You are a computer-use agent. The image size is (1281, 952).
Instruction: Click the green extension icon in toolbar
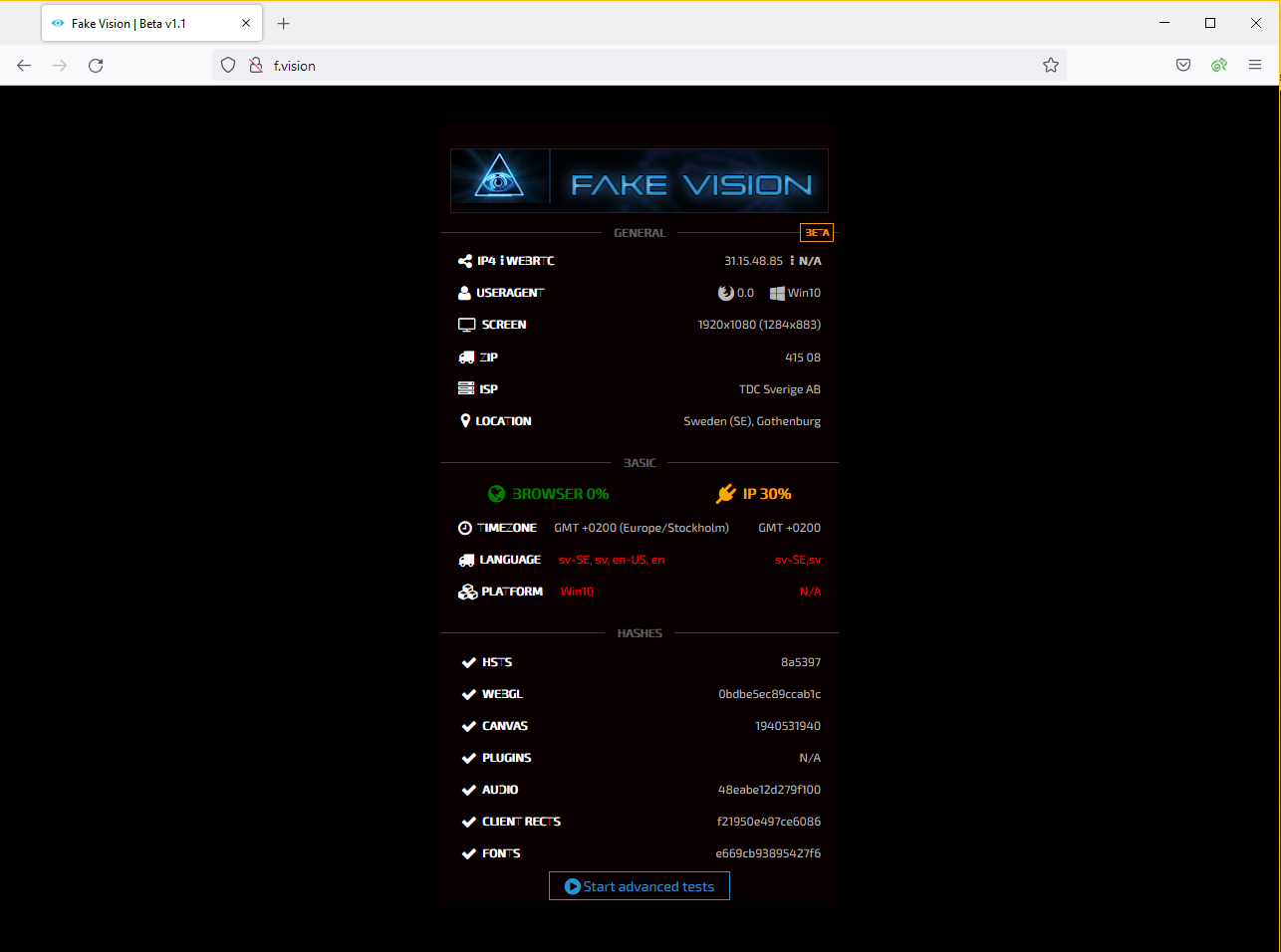coord(1219,66)
